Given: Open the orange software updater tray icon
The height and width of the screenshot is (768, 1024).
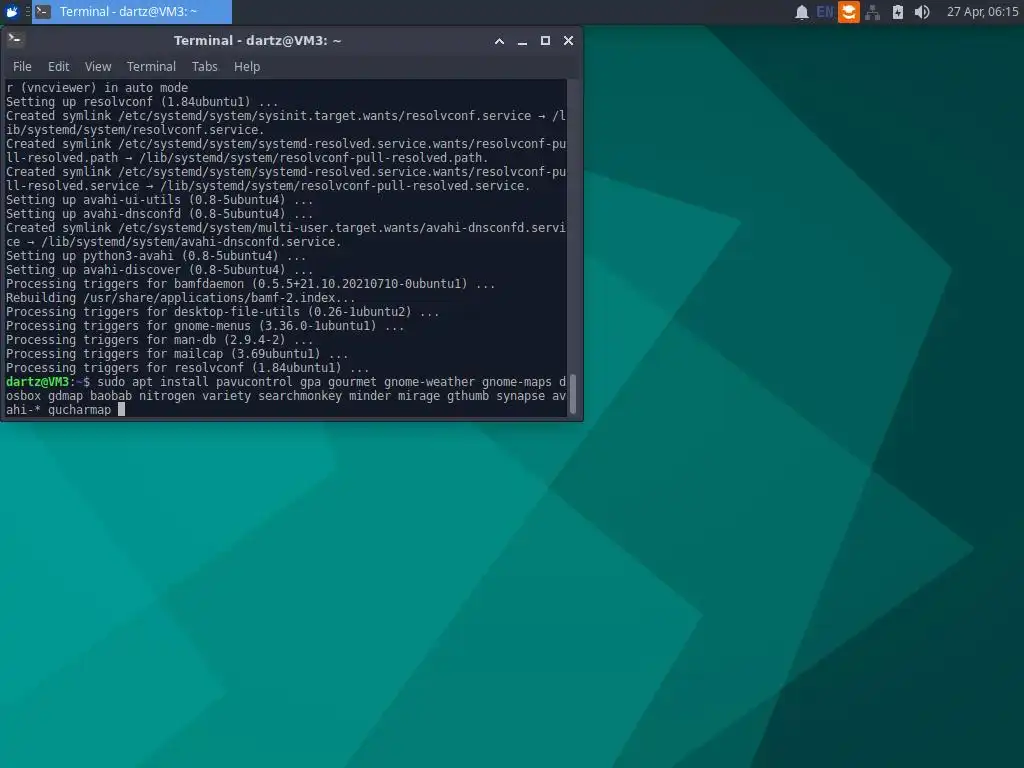Looking at the screenshot, I should [x=848, y=12].
